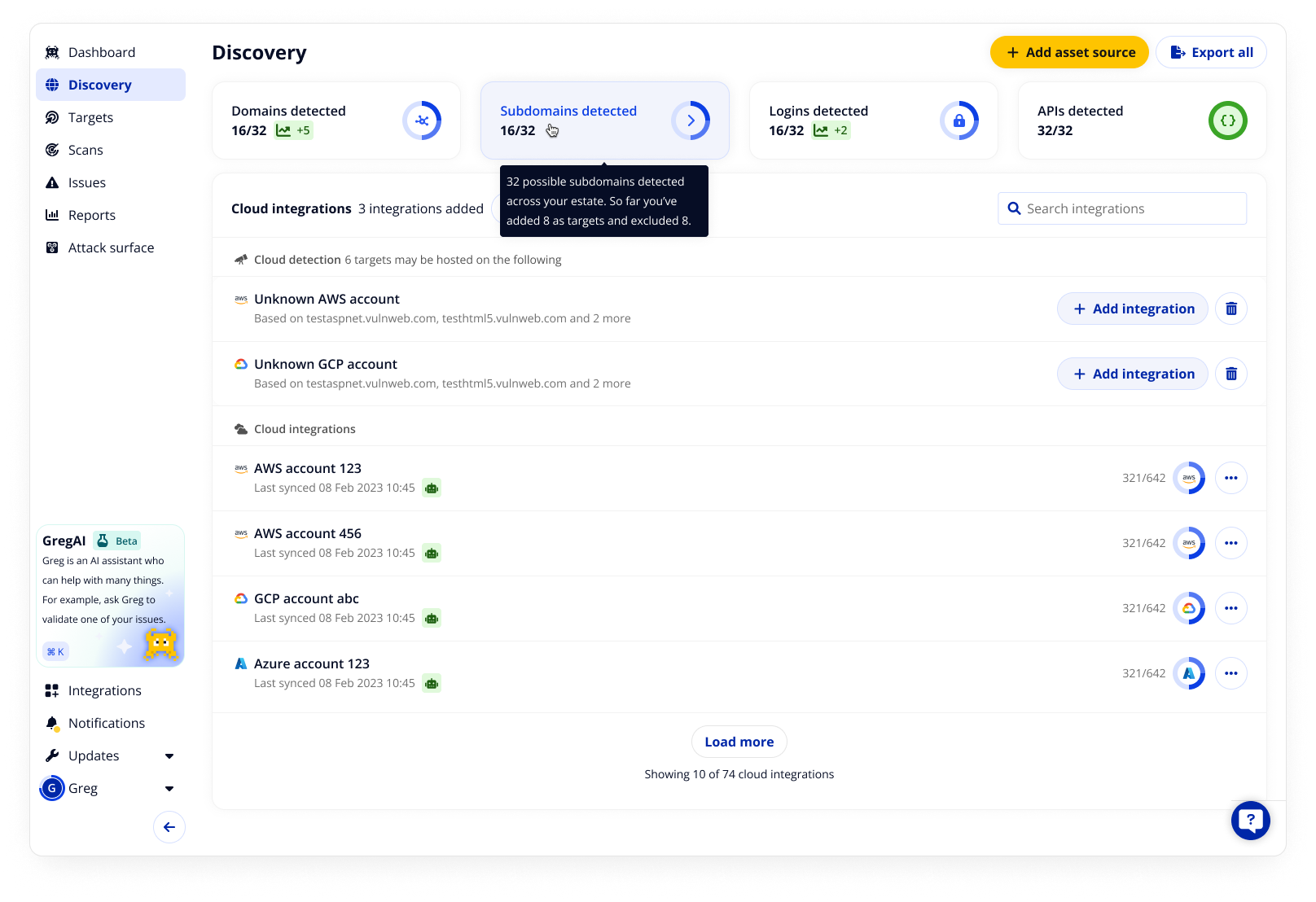Screen dimensions: 1316x902
Task: Open more options for Azure account 123
Action: 1230,673
